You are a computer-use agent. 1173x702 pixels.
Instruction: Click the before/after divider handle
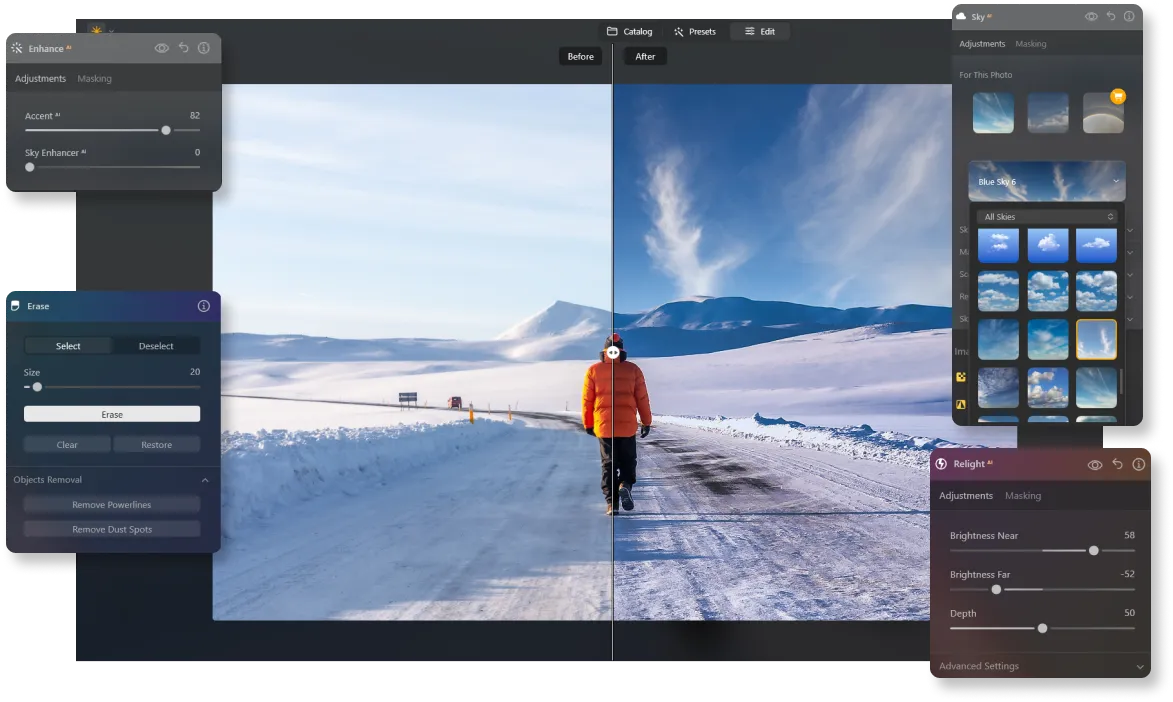[x=613, y=352]
